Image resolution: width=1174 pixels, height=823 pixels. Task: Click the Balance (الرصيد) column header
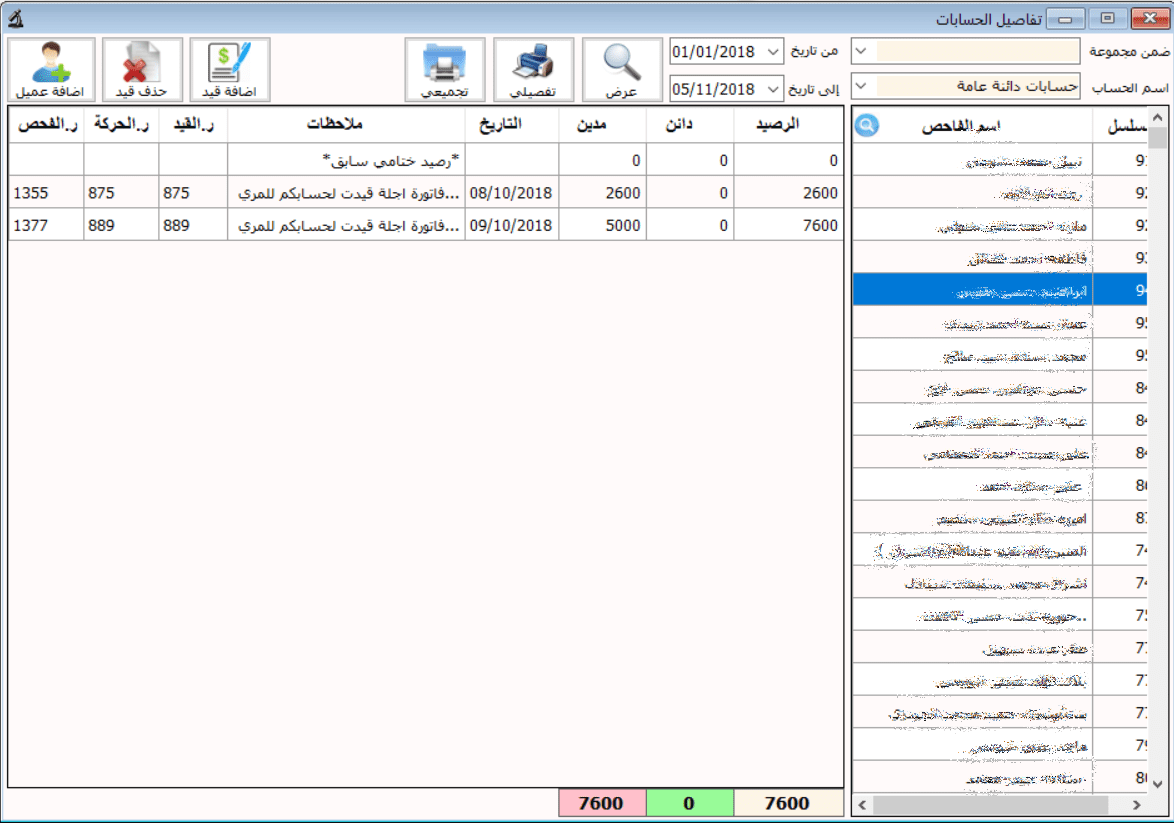tap(788, 125)
